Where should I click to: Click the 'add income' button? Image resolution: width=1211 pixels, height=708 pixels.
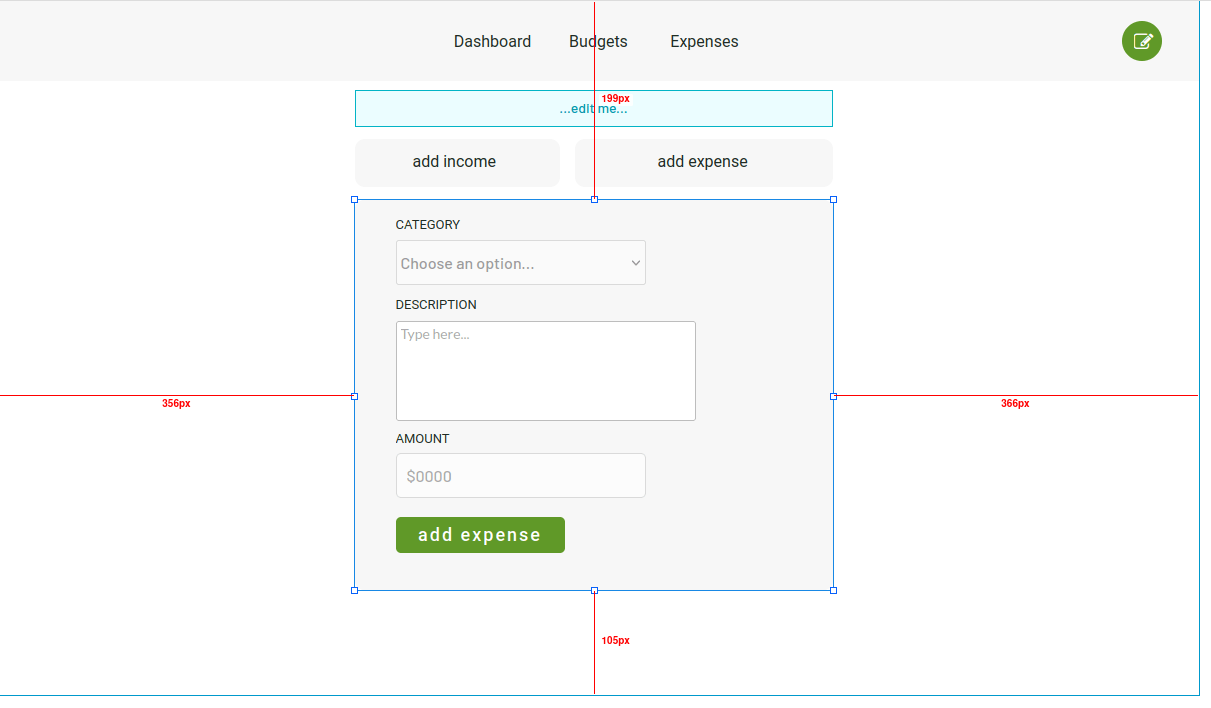coord(457,161)
